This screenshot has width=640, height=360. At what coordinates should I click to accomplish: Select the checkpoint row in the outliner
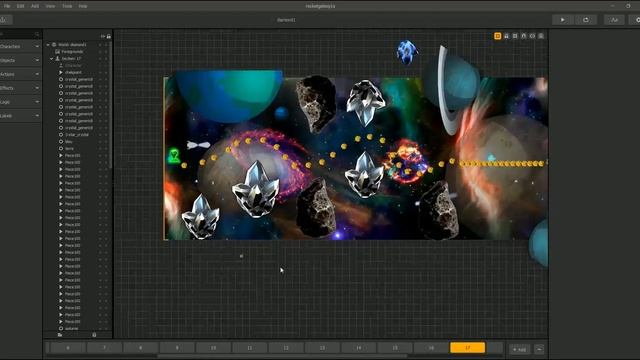tap(78, 72)
